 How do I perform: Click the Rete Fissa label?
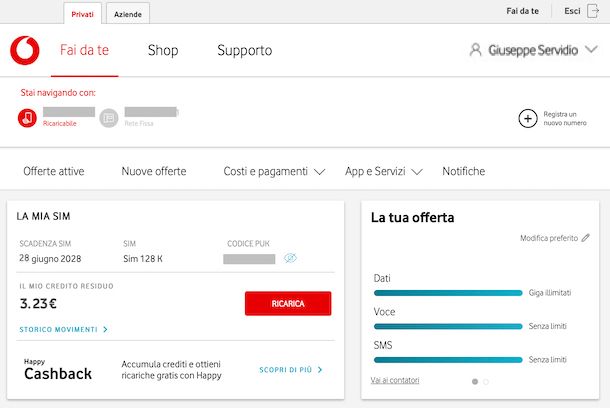(139, 123)
